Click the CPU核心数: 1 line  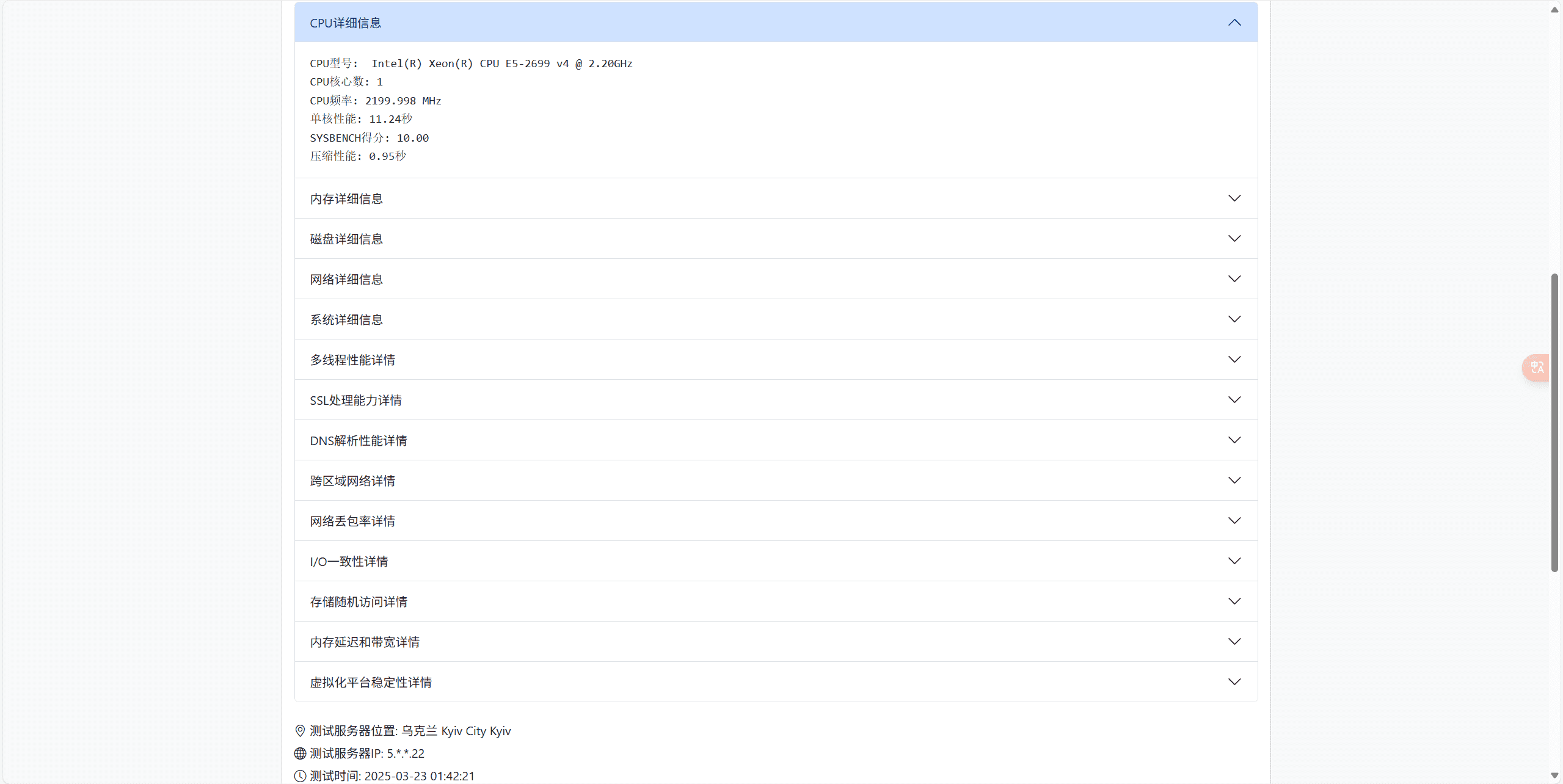tap(346, 82)
